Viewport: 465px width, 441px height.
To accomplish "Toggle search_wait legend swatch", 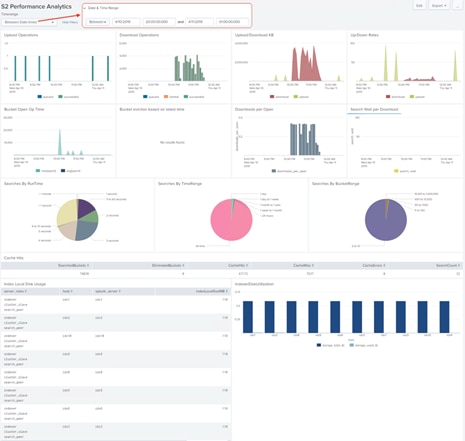I will 396,171.
